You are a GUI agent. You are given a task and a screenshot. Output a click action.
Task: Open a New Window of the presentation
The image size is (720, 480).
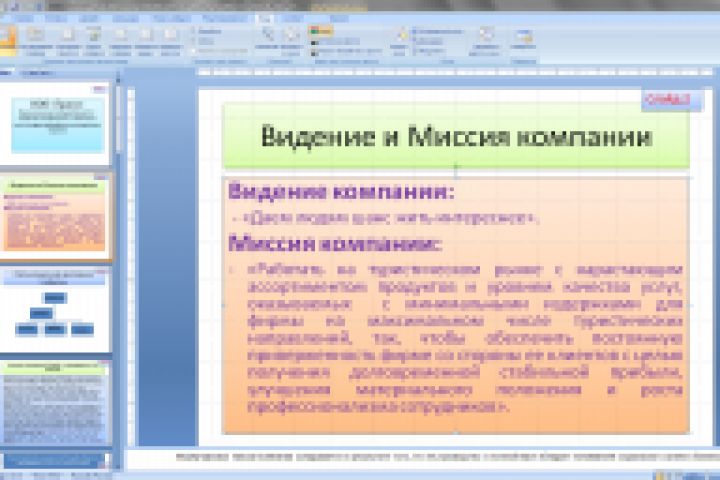click(x=399, y=40)
